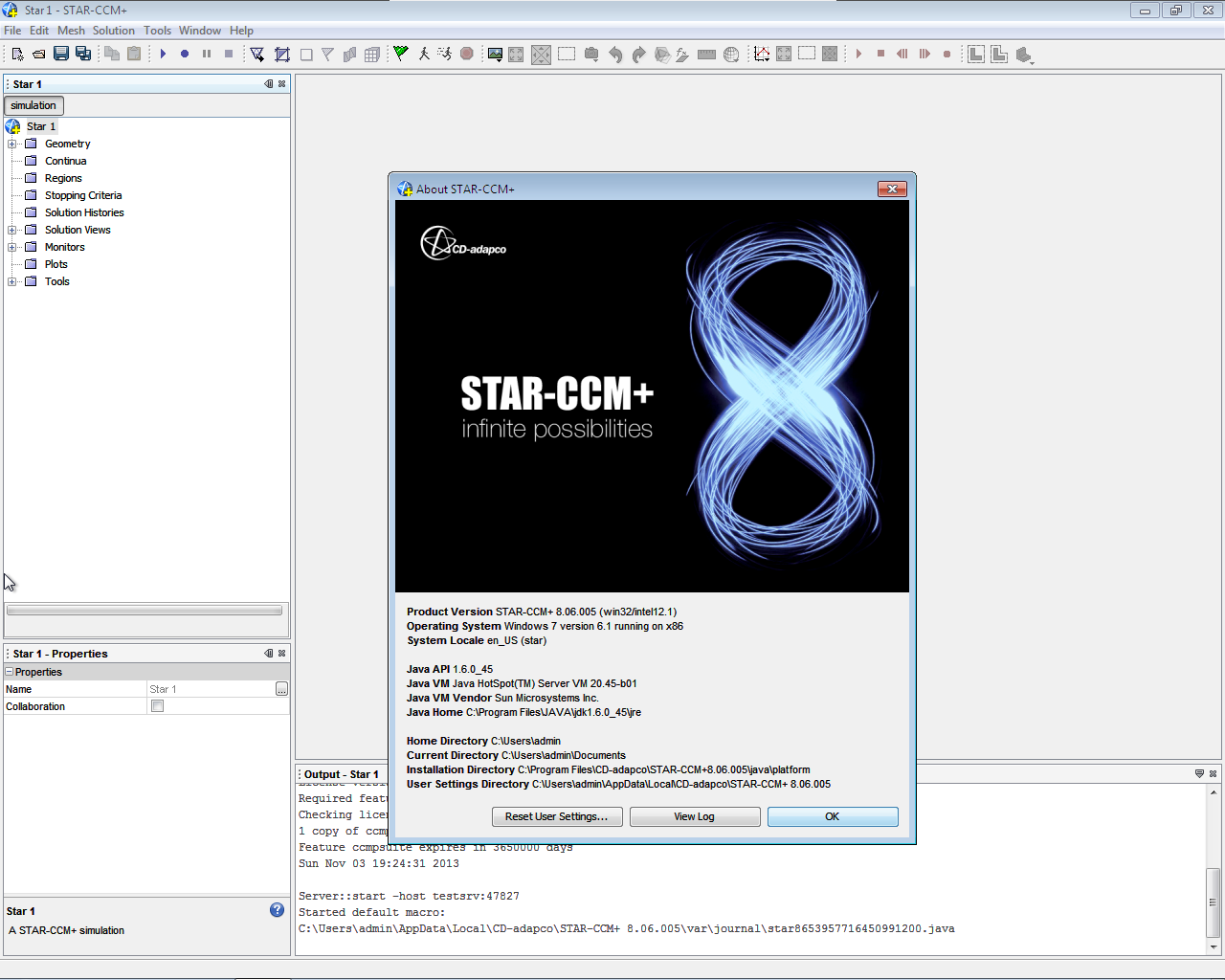The height and width of the screenshot is (980, 1225).
Task: Click the 3D solid block icon dropdown
Action: coord(1024,55)
